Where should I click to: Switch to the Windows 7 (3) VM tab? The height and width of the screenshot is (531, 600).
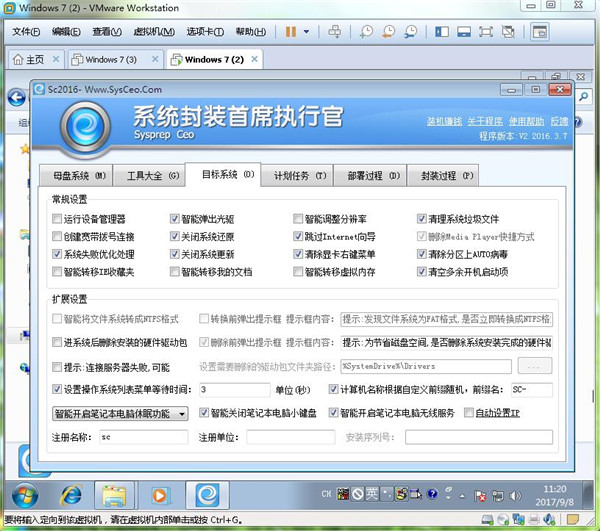tap(111, 60)
